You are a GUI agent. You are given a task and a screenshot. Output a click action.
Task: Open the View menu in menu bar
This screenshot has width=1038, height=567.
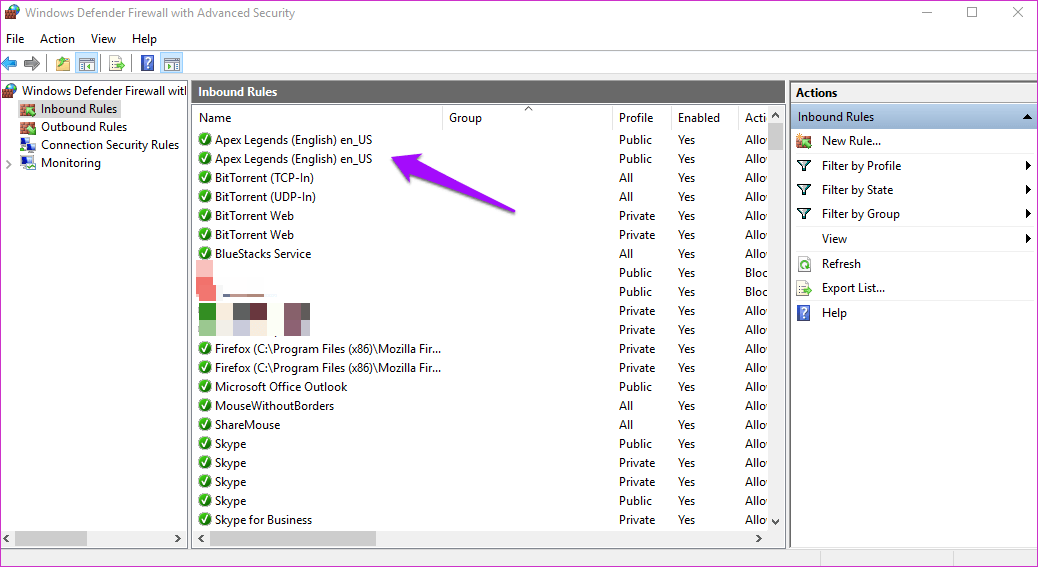pos(103,38)
